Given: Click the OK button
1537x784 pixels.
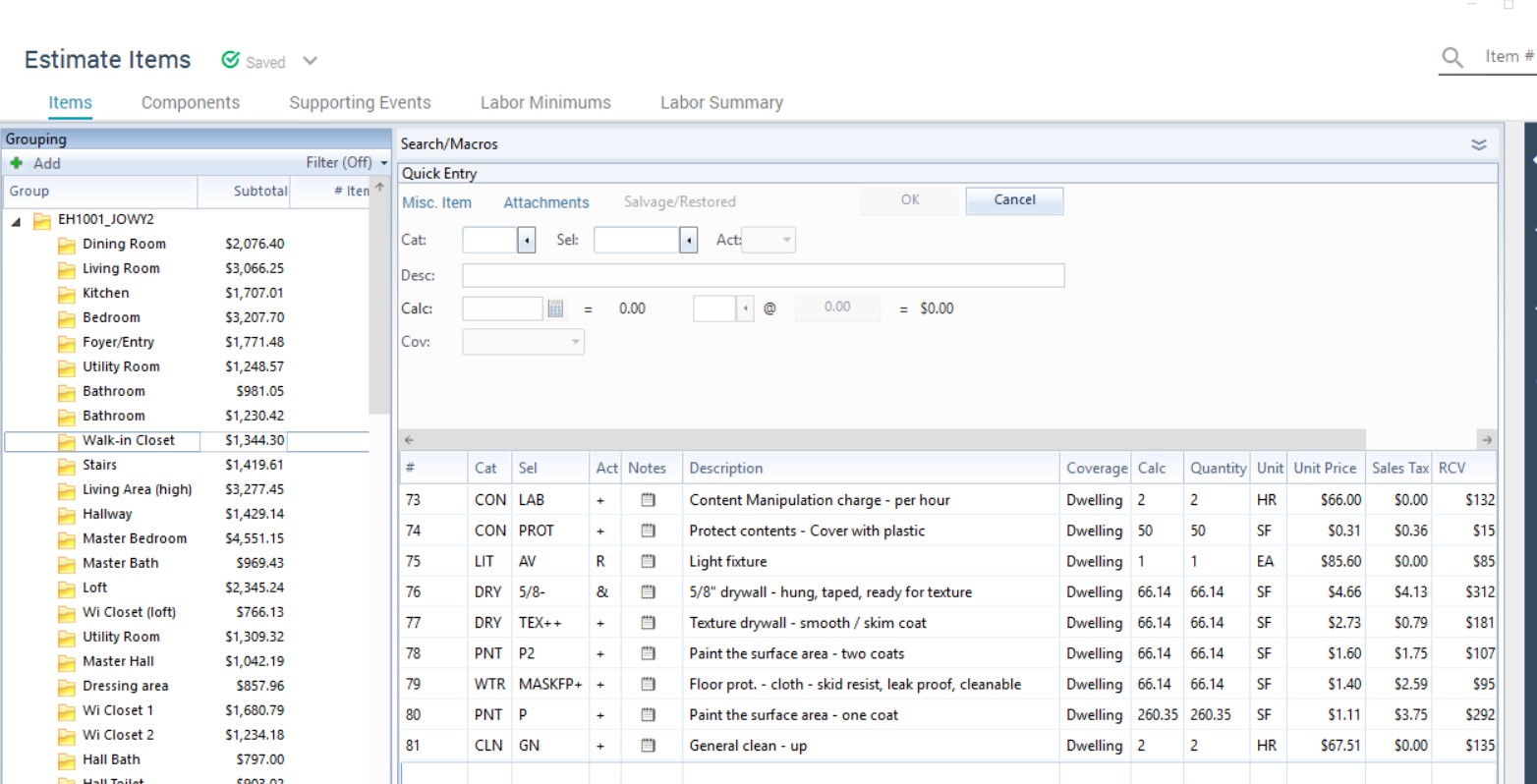Looking at the screenshot, I should [910, 200].
